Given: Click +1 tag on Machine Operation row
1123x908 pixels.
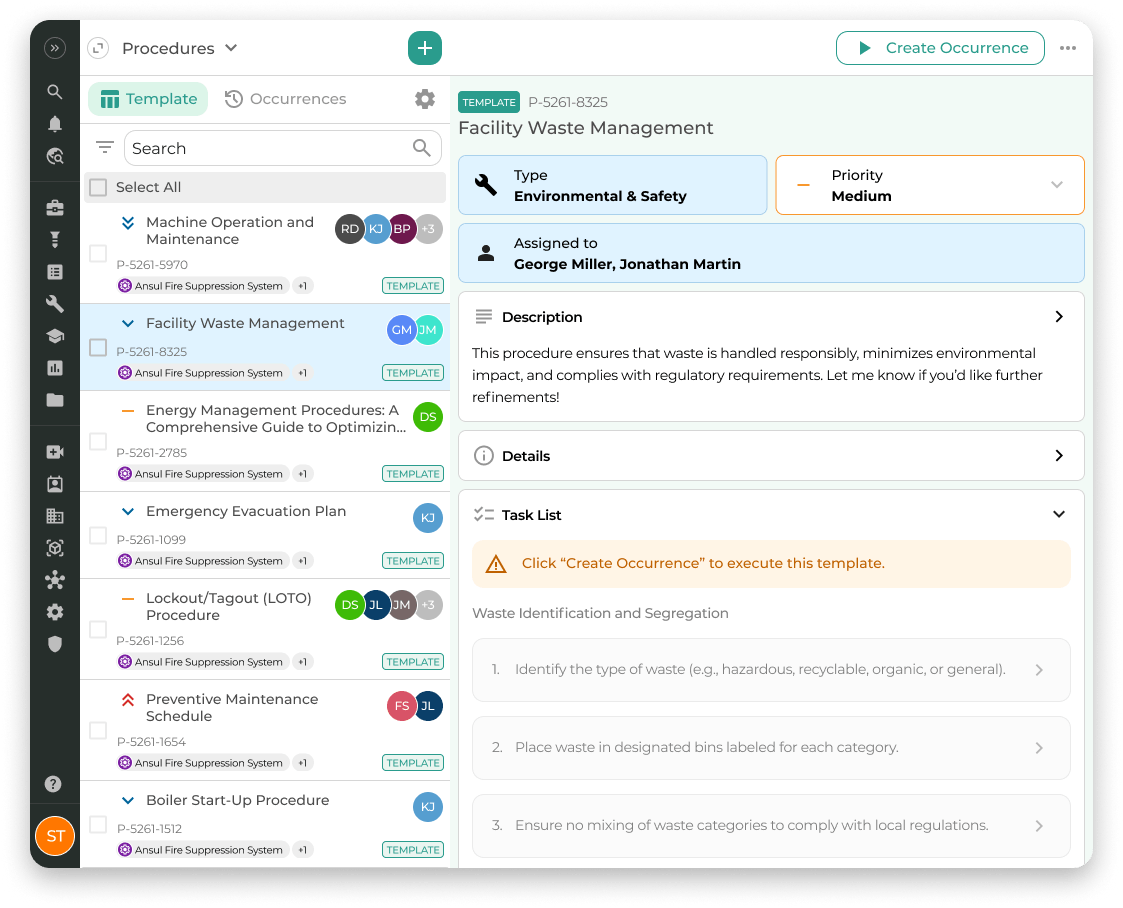Looking at the screenshot, I should (x=303, y=286).
